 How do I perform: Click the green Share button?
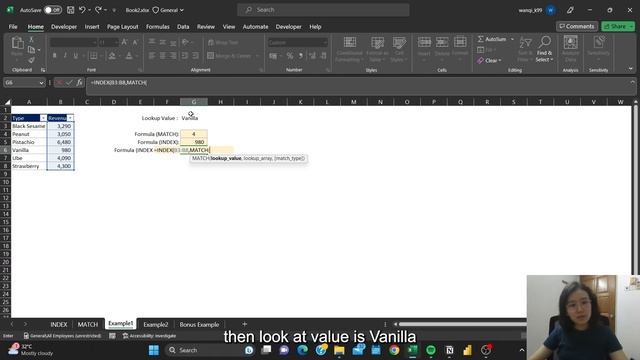click(x=618, y=26)
